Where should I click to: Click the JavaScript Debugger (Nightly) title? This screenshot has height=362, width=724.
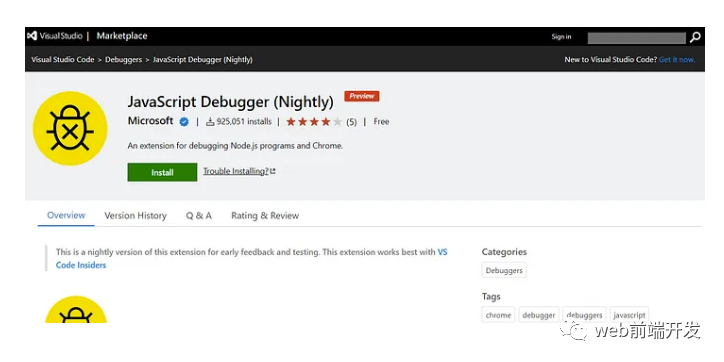click(230, 102)
